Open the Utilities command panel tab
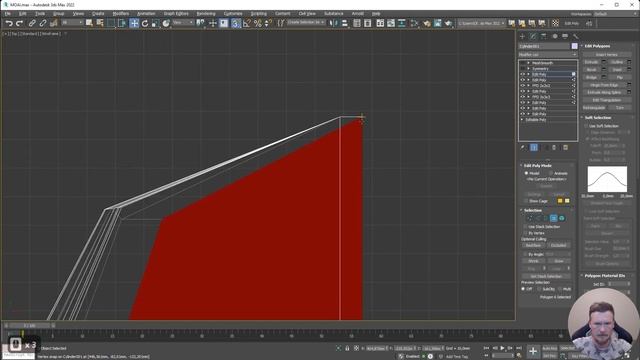The image size is (640, 360). pos(576,36)
